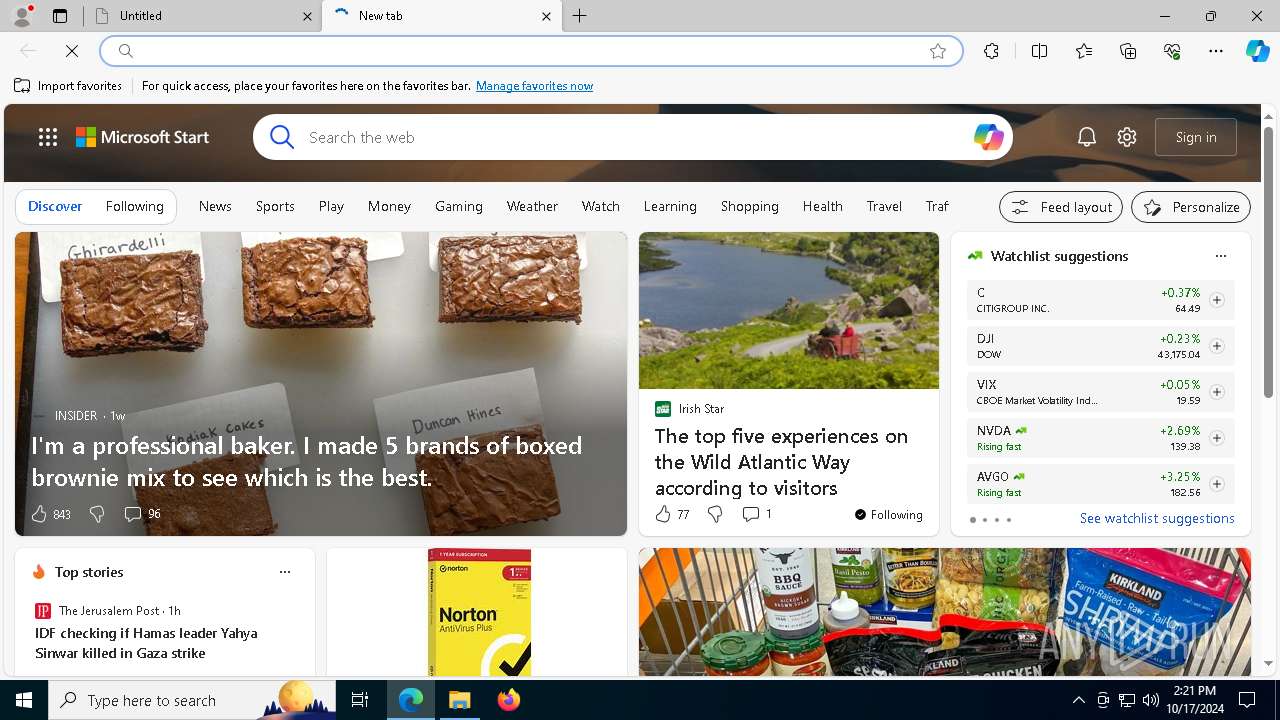This screenshot has width=1280, height=720.
Task: Click the Sign in button
Action: click(1196, 137)
